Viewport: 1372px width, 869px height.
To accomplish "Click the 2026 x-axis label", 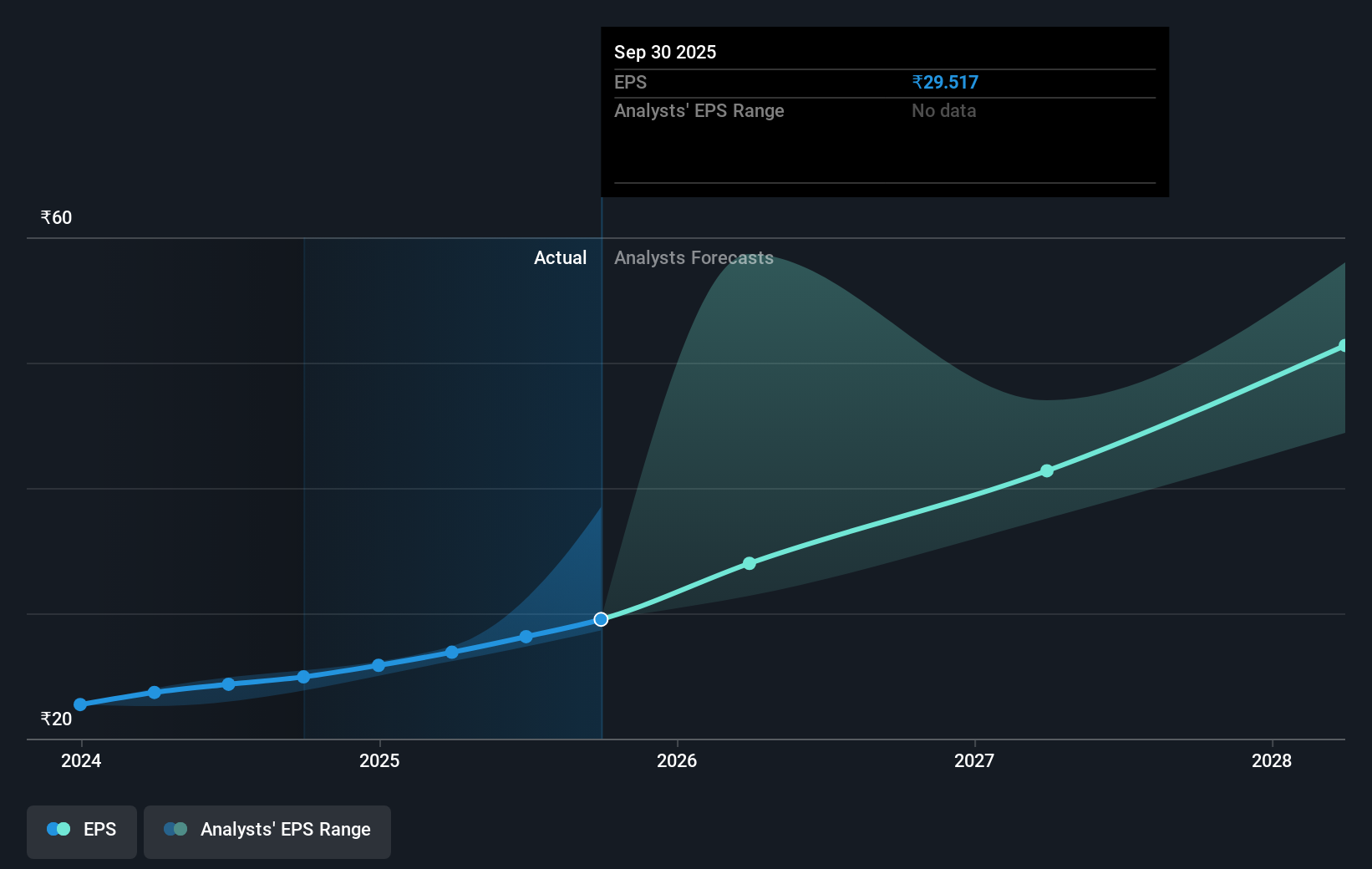I will (x=677, y=760).
